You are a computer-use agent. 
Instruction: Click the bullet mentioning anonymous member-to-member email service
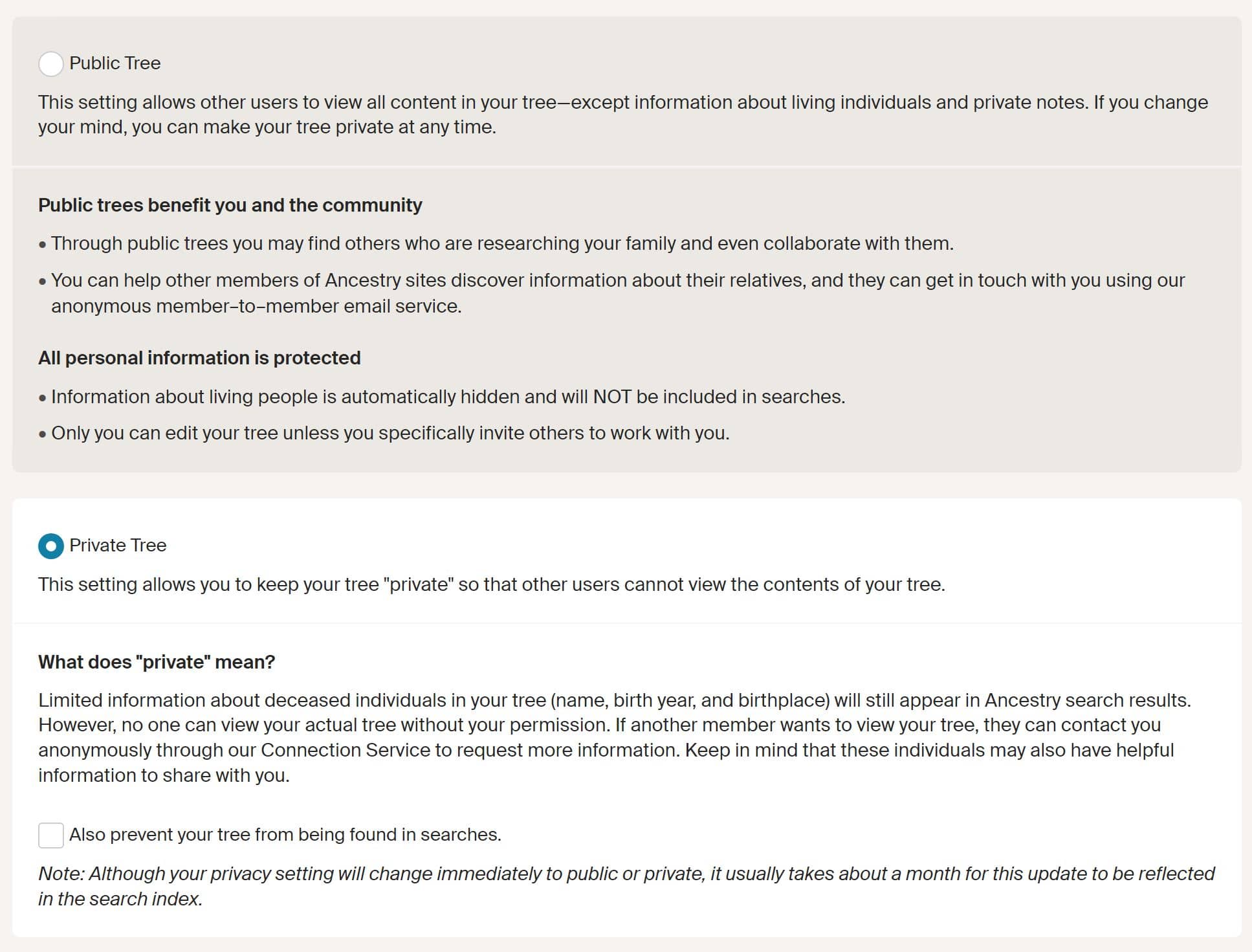[612, 293]
